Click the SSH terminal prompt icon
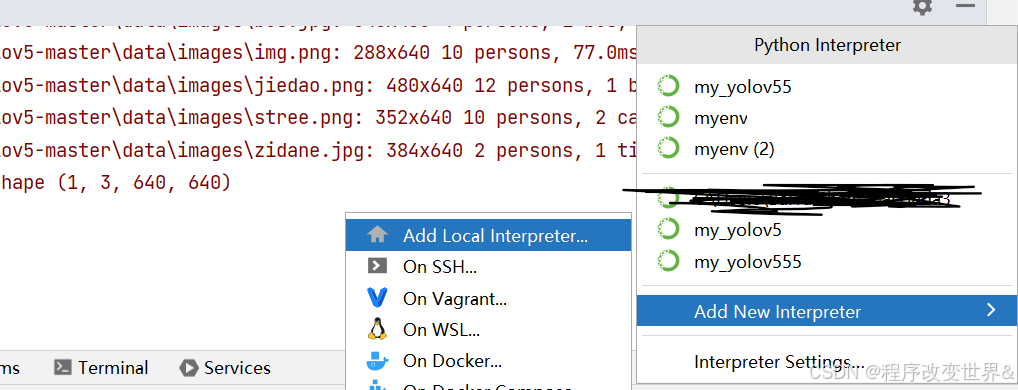 (377, 265)
